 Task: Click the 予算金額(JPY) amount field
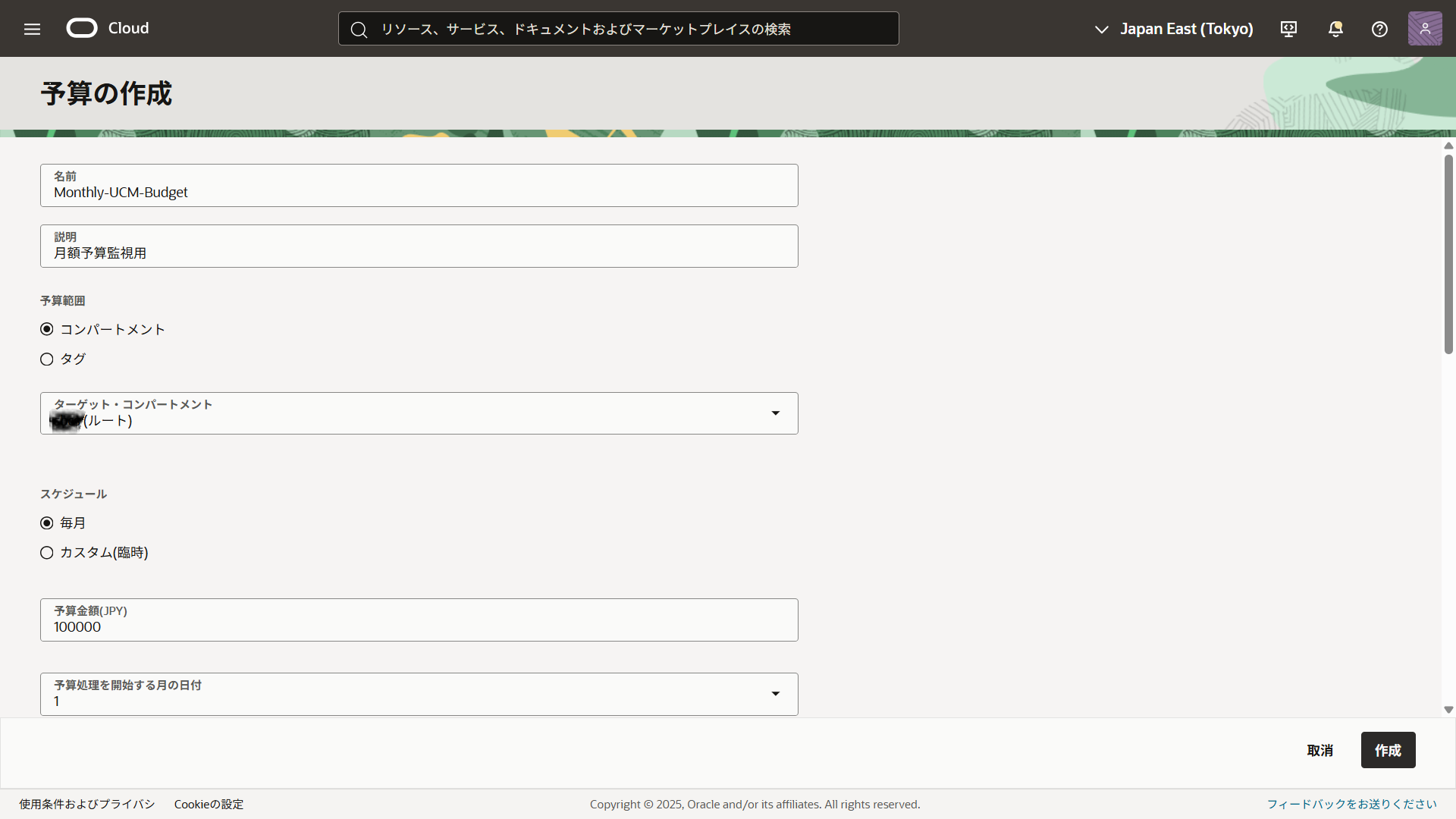point(419,626)
